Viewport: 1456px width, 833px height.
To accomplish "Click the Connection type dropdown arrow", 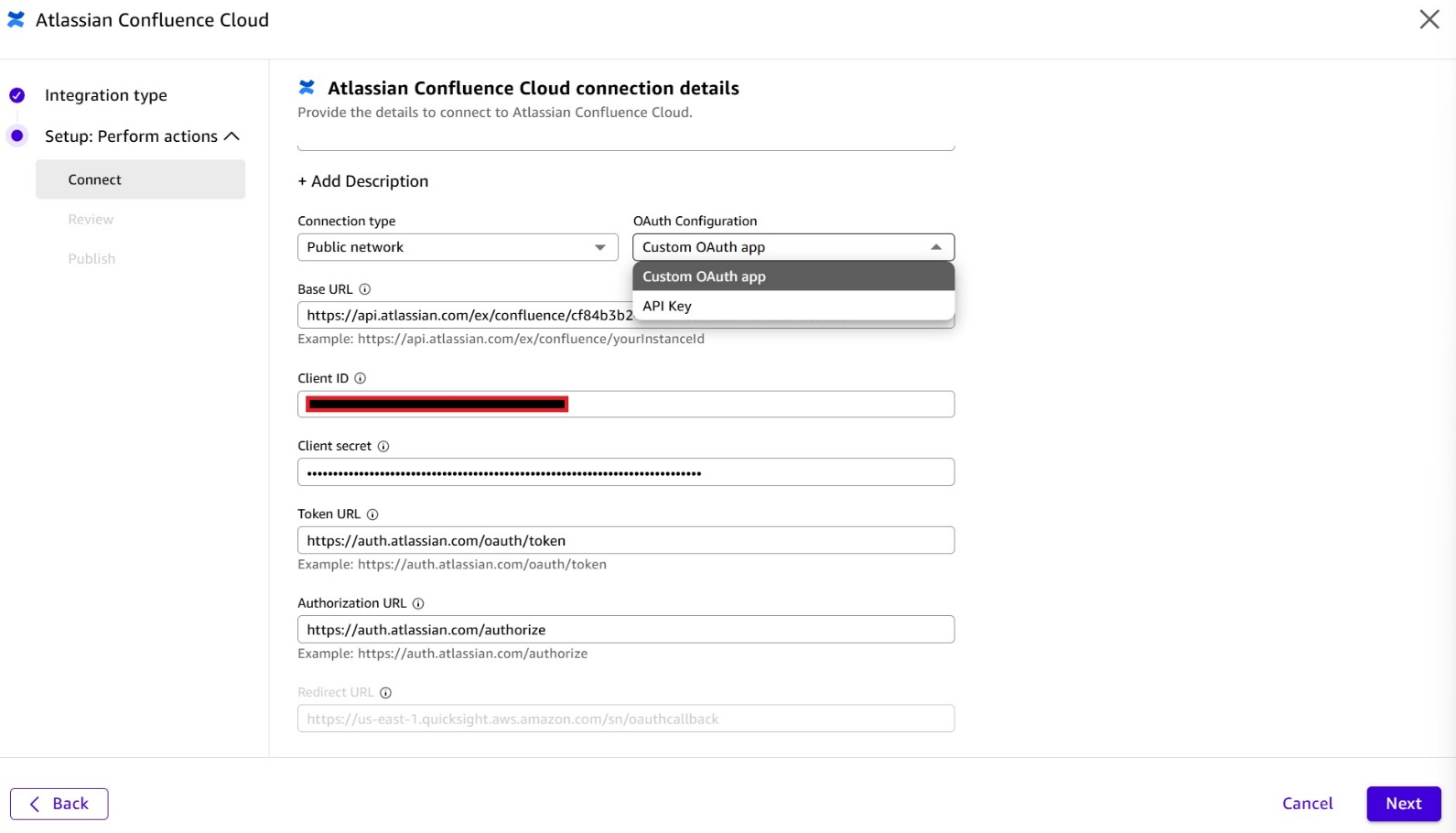I will (x=599, y=247).
